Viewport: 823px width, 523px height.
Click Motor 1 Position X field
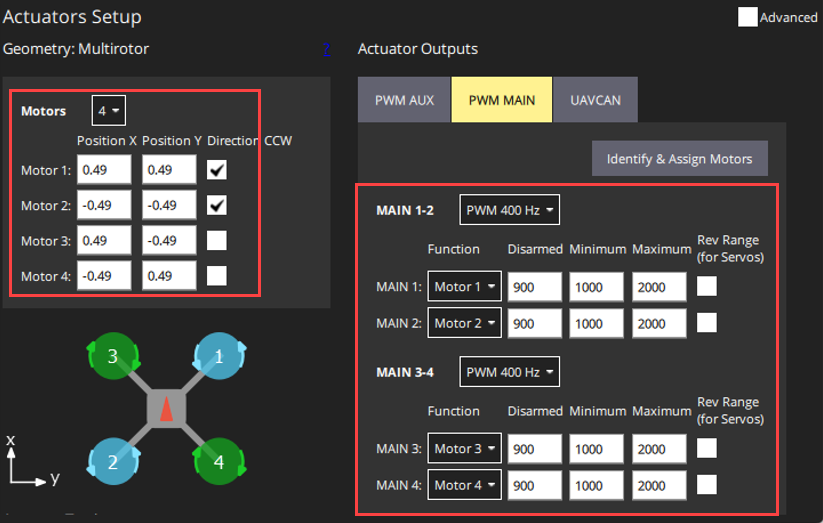(x=104, y=170)
